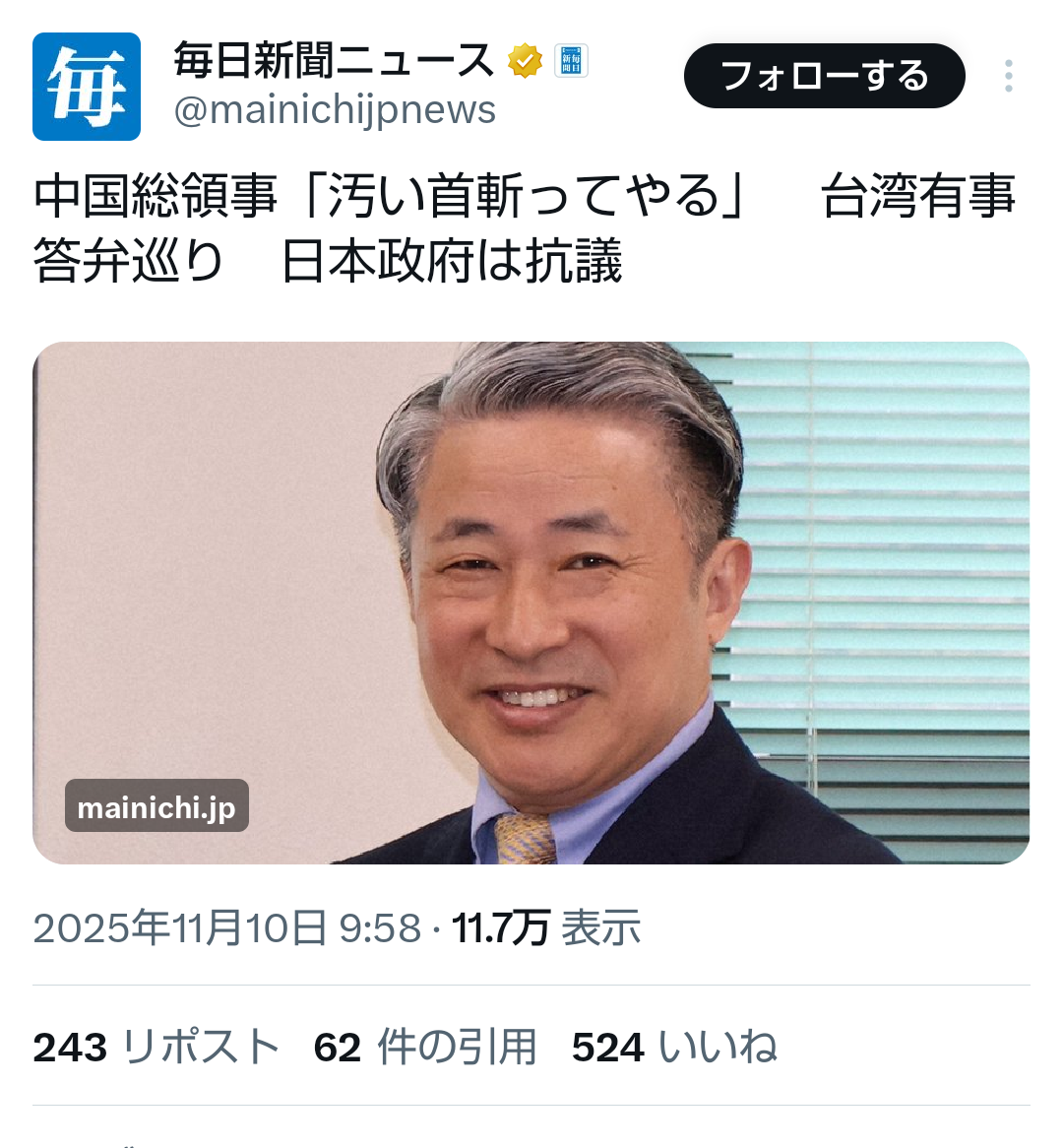Click the 9:58 post time
The width and height of the screenshot is (1063, 1148).
point(380,928)
